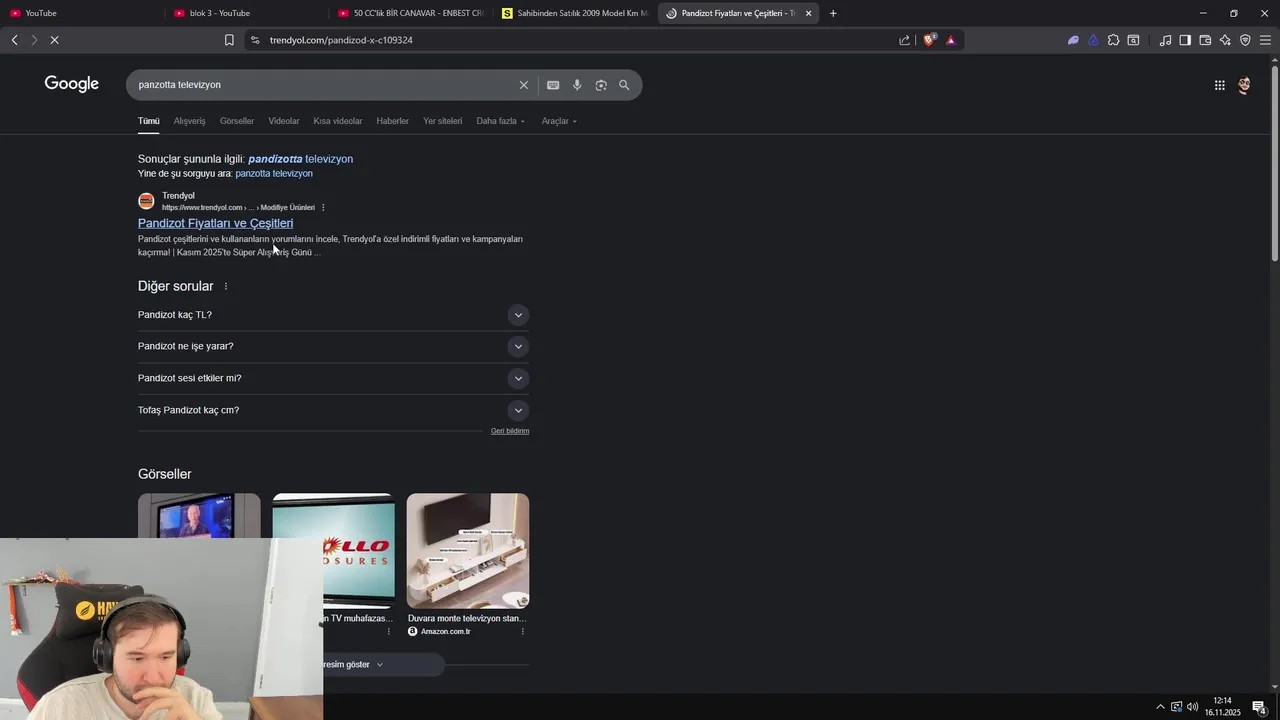The height and width of the screenshot is (720, 1280).
Task: Open the browser hamburger menu
Action: [1265, 40]
